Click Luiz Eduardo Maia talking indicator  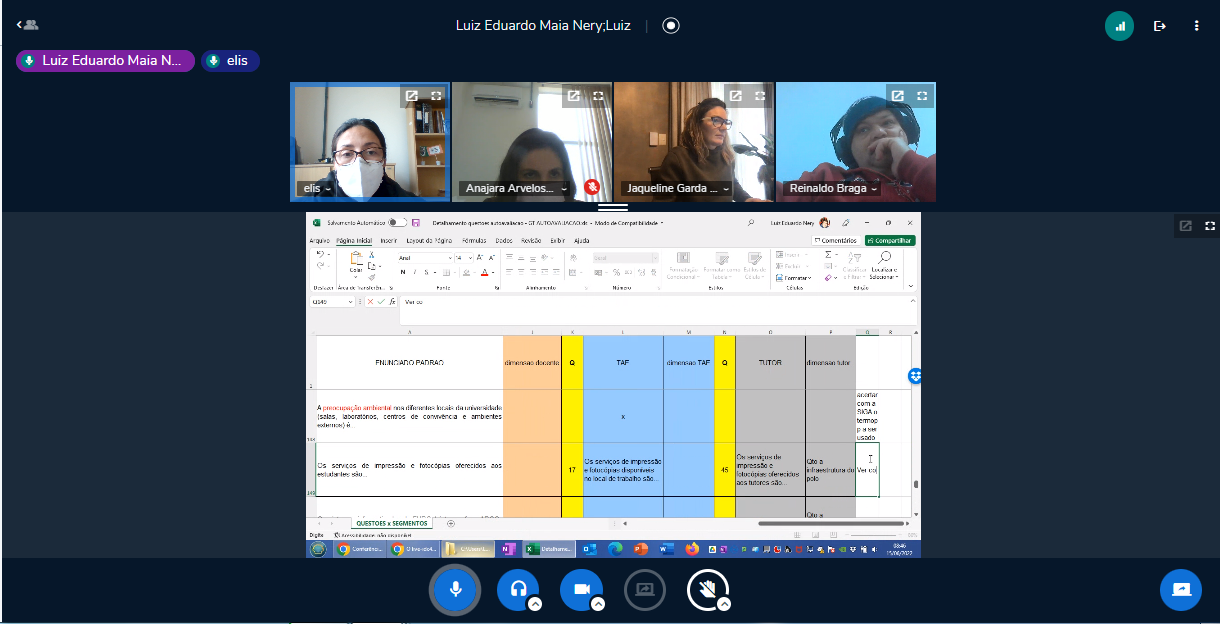pyautogui.click(x=105, y=61)
